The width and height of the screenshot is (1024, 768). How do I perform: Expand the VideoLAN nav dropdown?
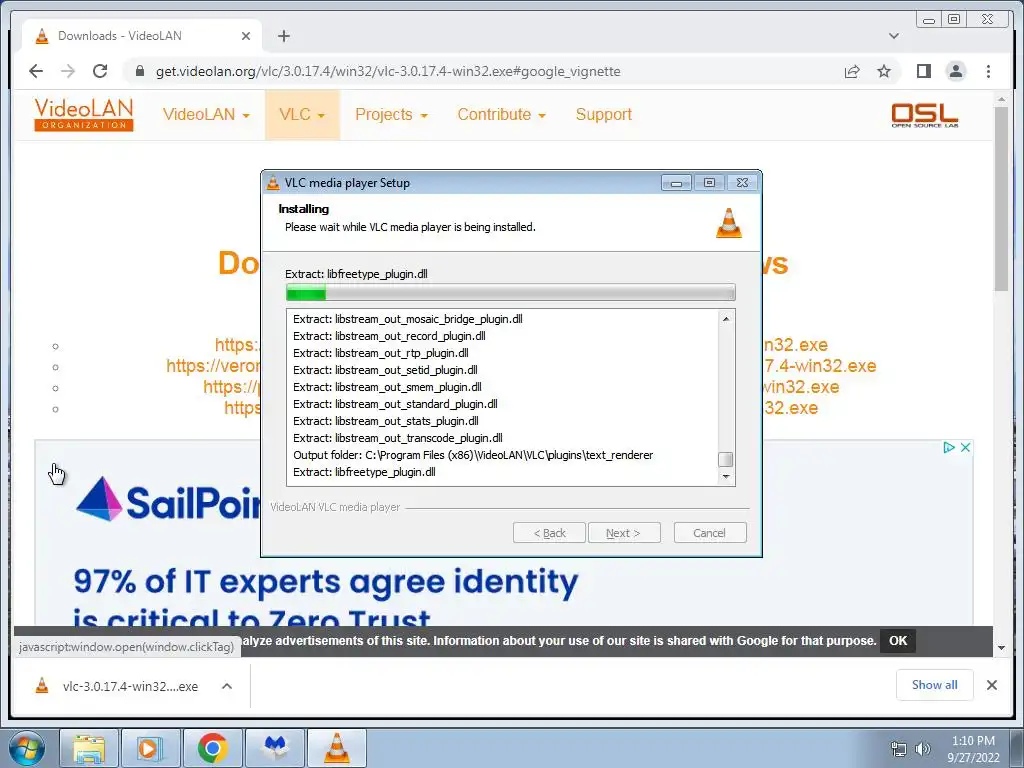[206, 114]
